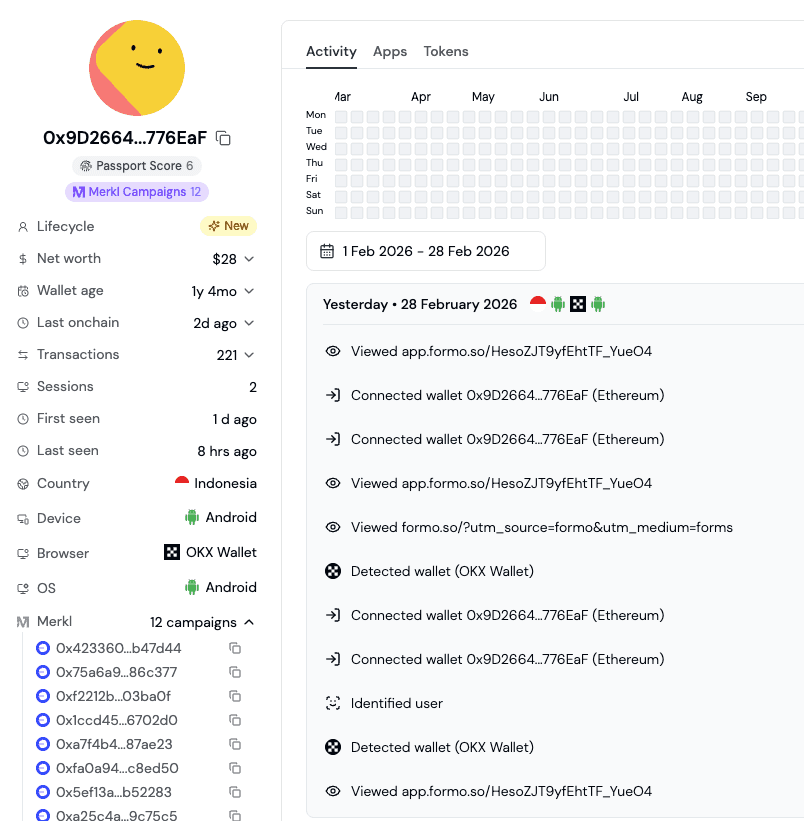Switch to the Tokens tab
804x821 pixels.
[446, 51]
